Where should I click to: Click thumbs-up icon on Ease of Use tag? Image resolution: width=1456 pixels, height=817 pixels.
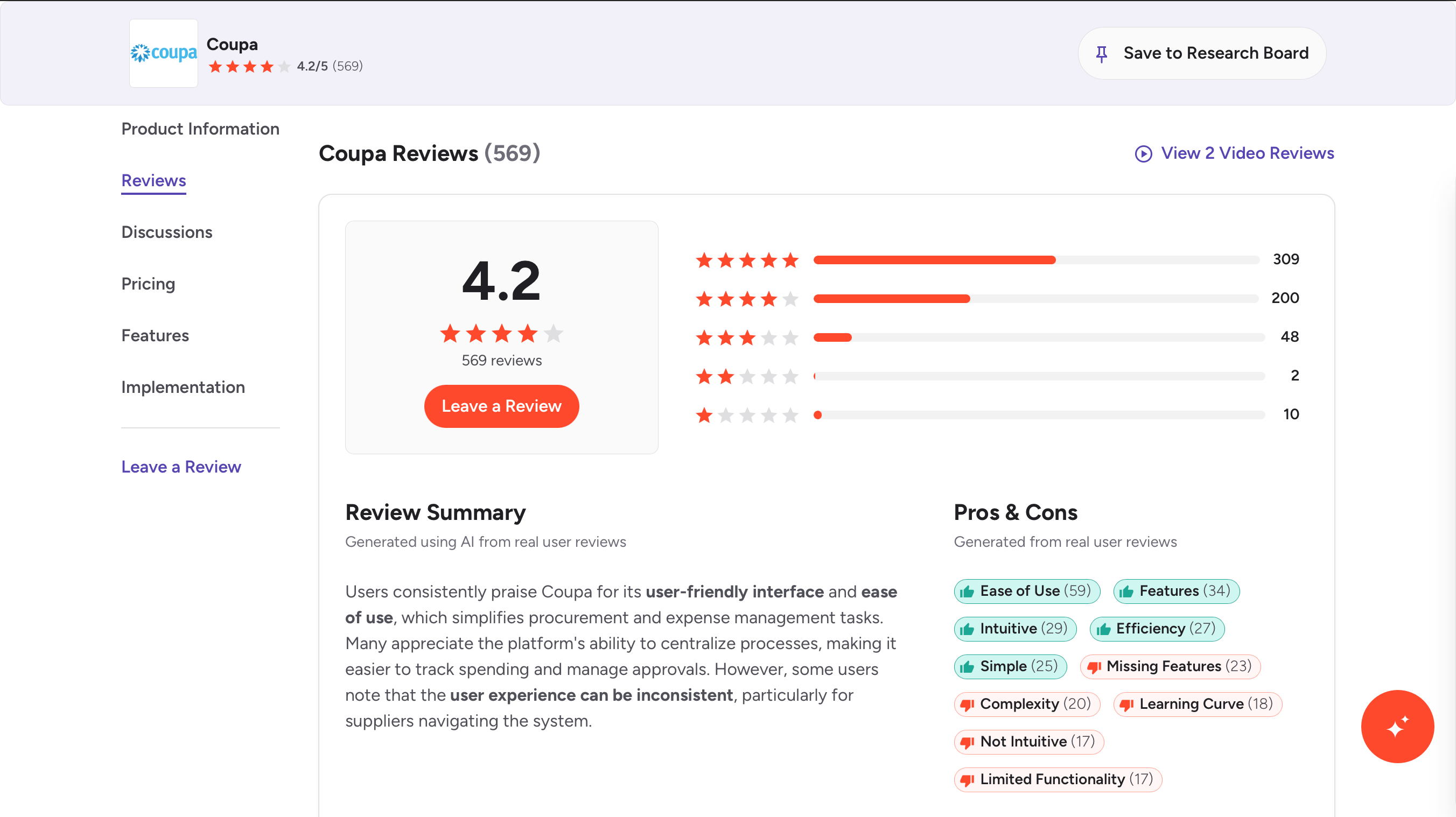click(x=967, y=591)
